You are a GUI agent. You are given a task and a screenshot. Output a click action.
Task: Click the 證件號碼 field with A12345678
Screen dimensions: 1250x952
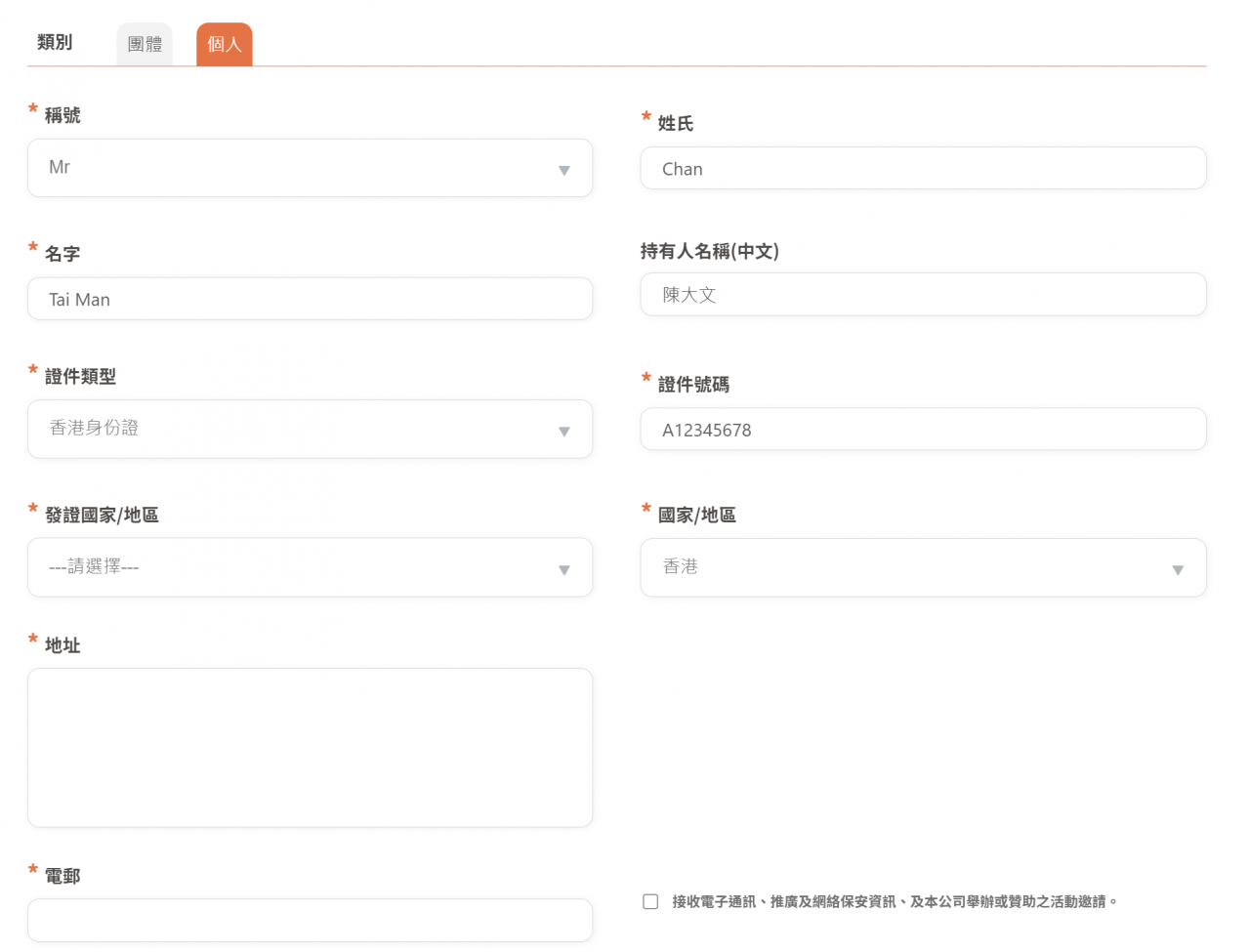point(923,430)
